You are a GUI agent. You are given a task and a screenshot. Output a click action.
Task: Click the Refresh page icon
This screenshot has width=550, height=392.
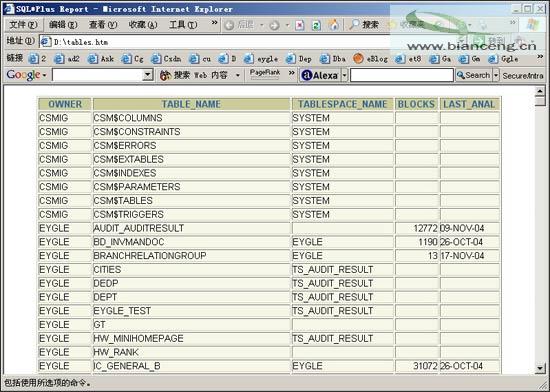click(x=316, y=25)
